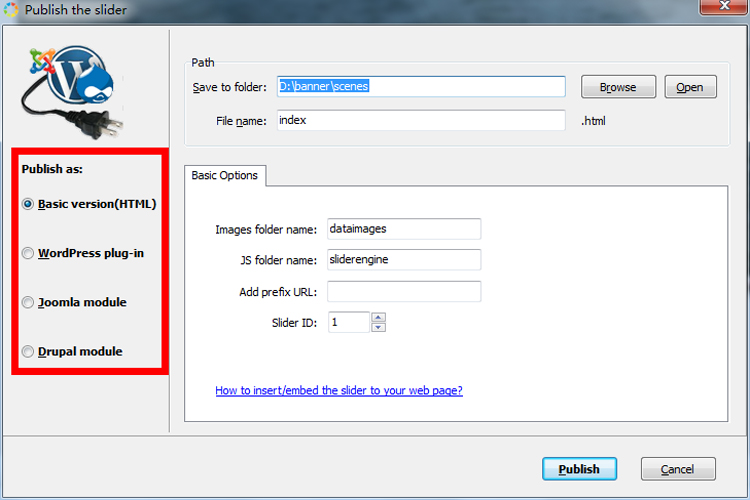Click the File name input field
This screenshot has width=750, height=500.
tap(421, 120)
